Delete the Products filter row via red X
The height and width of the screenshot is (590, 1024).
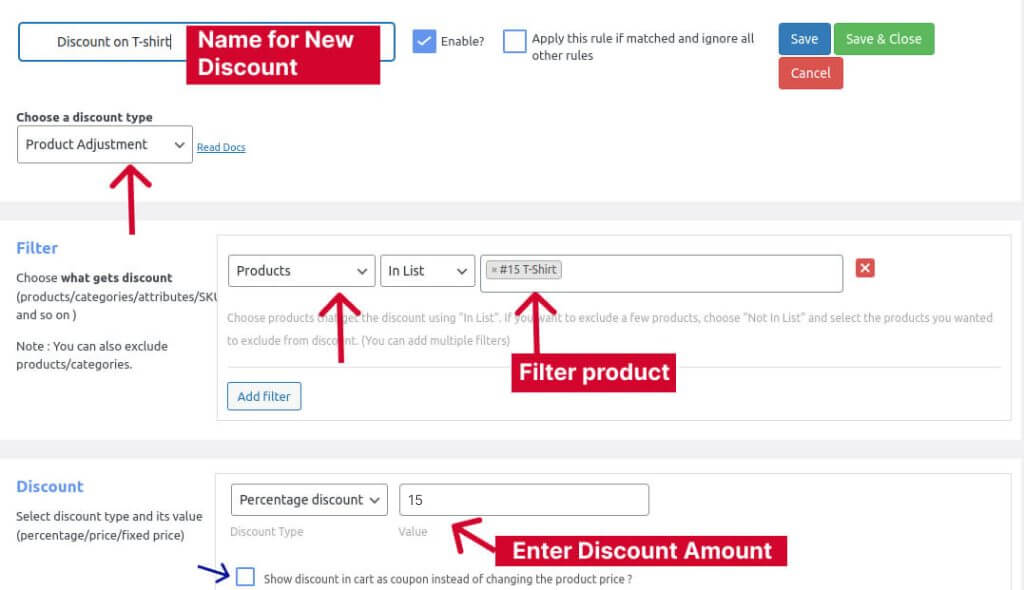(x=864, y=268)
